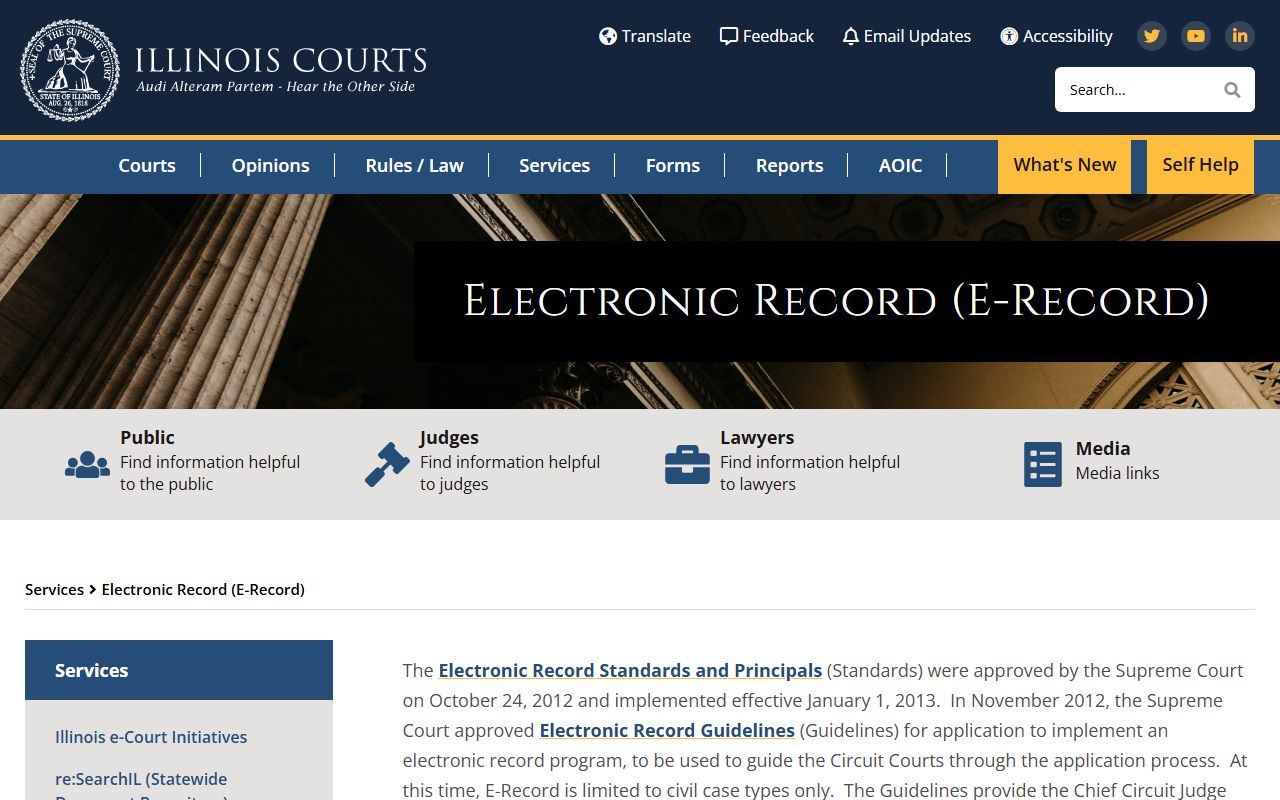Click the bell icon for Email Updates
Screen dimensions: 1280x800
[x=851, y=37]
